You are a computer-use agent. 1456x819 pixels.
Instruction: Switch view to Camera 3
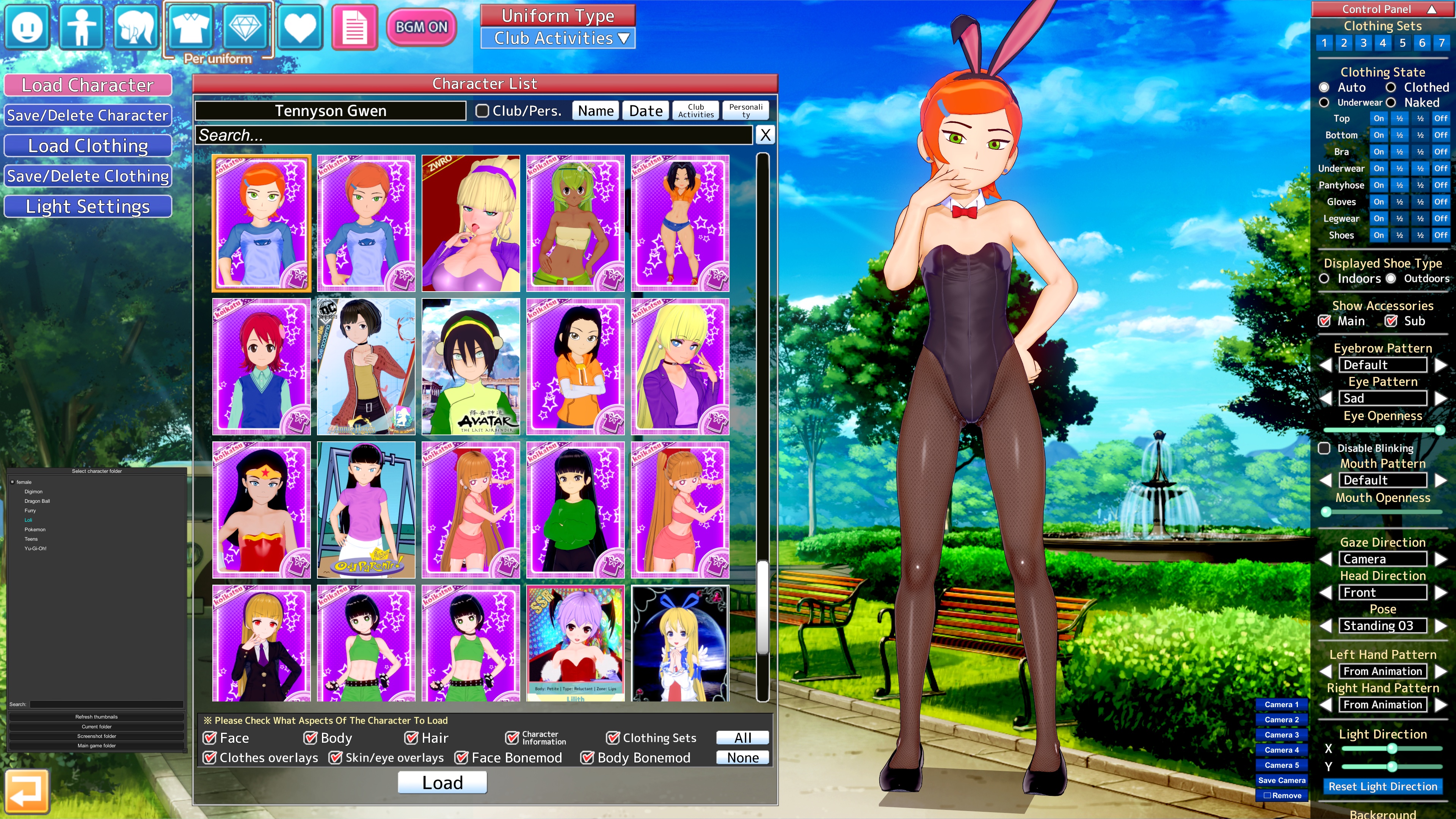coord(1281,735)
